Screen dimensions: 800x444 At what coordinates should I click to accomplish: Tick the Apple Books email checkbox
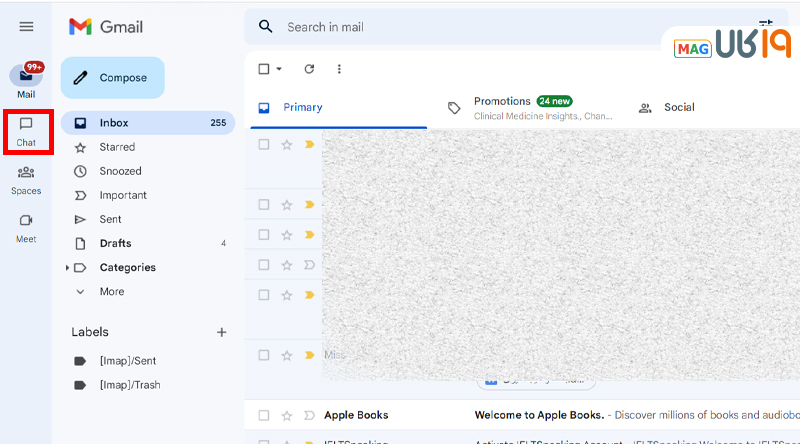tap(264, 415)
